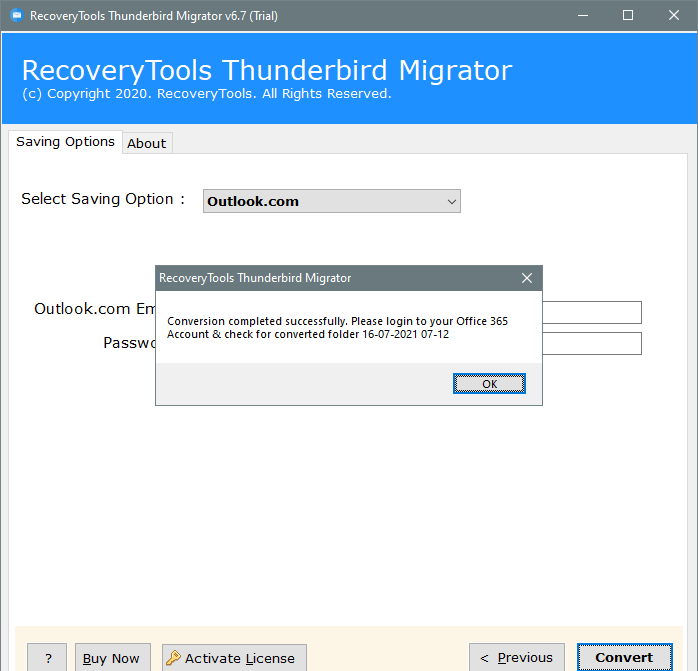Maximize the Thunderbird Migrator window

tap(628, 16)
